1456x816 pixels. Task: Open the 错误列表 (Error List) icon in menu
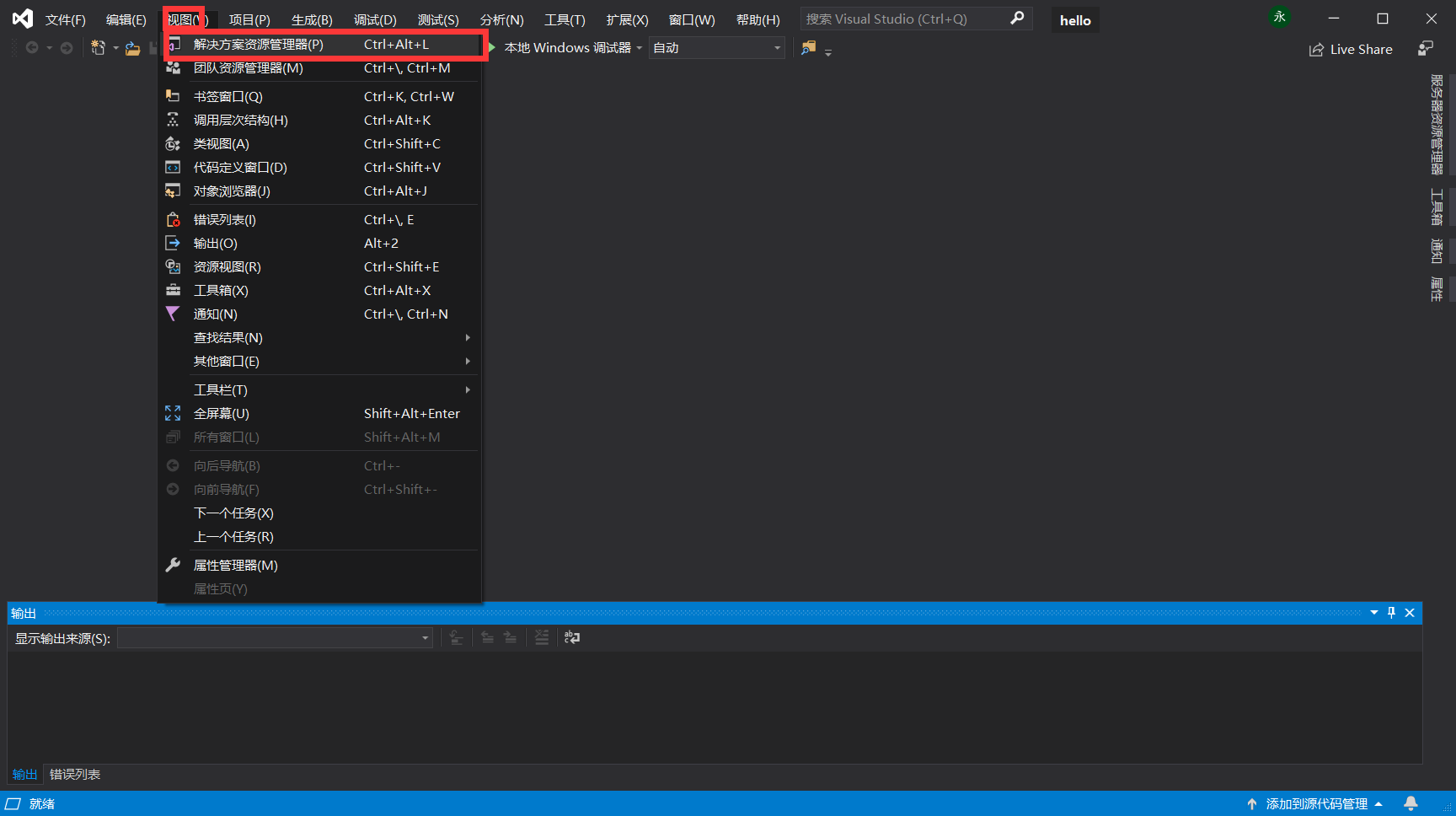pyautogui.click(x=173, y=219)
